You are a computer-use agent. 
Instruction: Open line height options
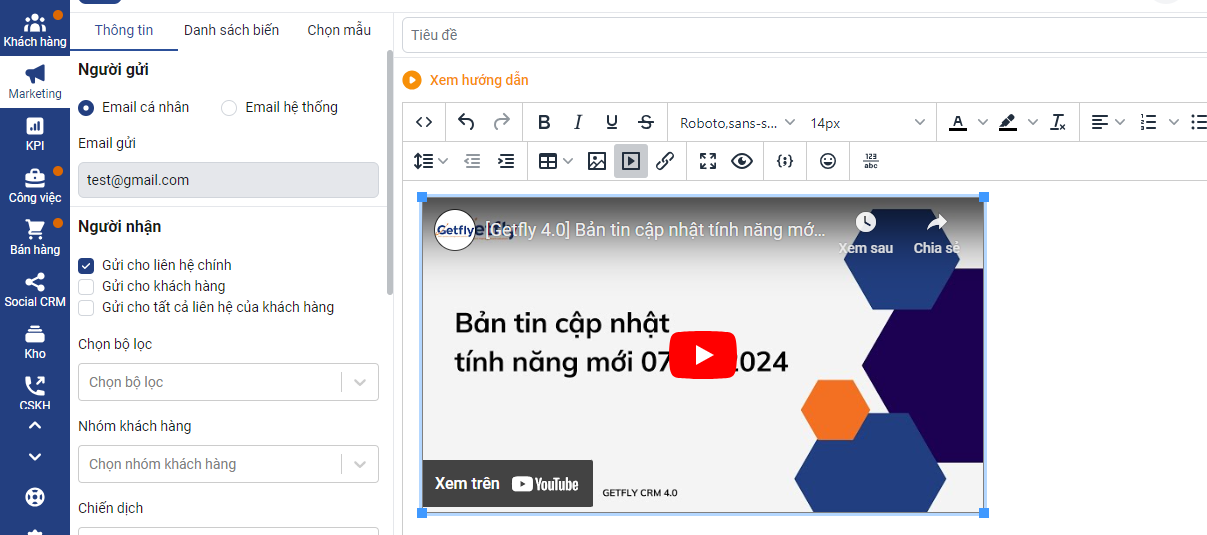pyautogui.click(x=431, y=161)
